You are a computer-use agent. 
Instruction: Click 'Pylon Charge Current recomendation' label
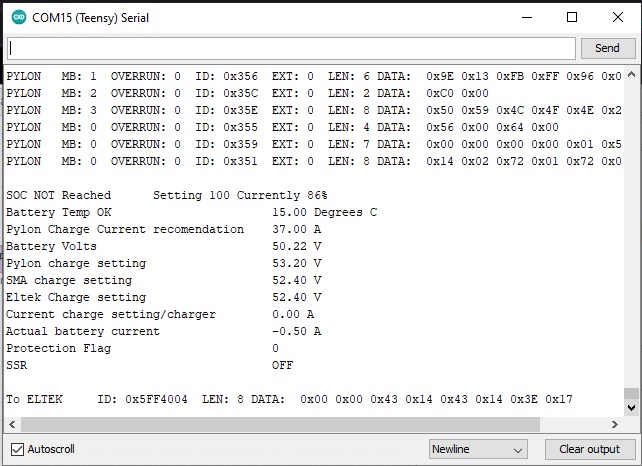click(x=125, y=229)
